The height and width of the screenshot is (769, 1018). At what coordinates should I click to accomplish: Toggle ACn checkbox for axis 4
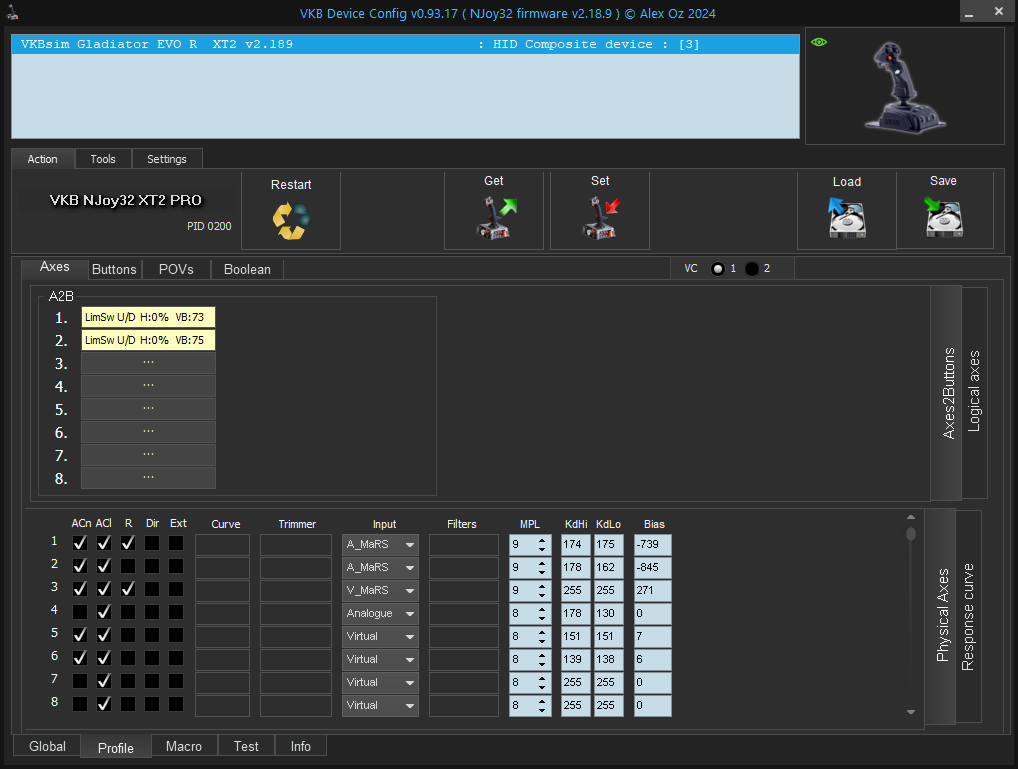(x=80, y=612)
